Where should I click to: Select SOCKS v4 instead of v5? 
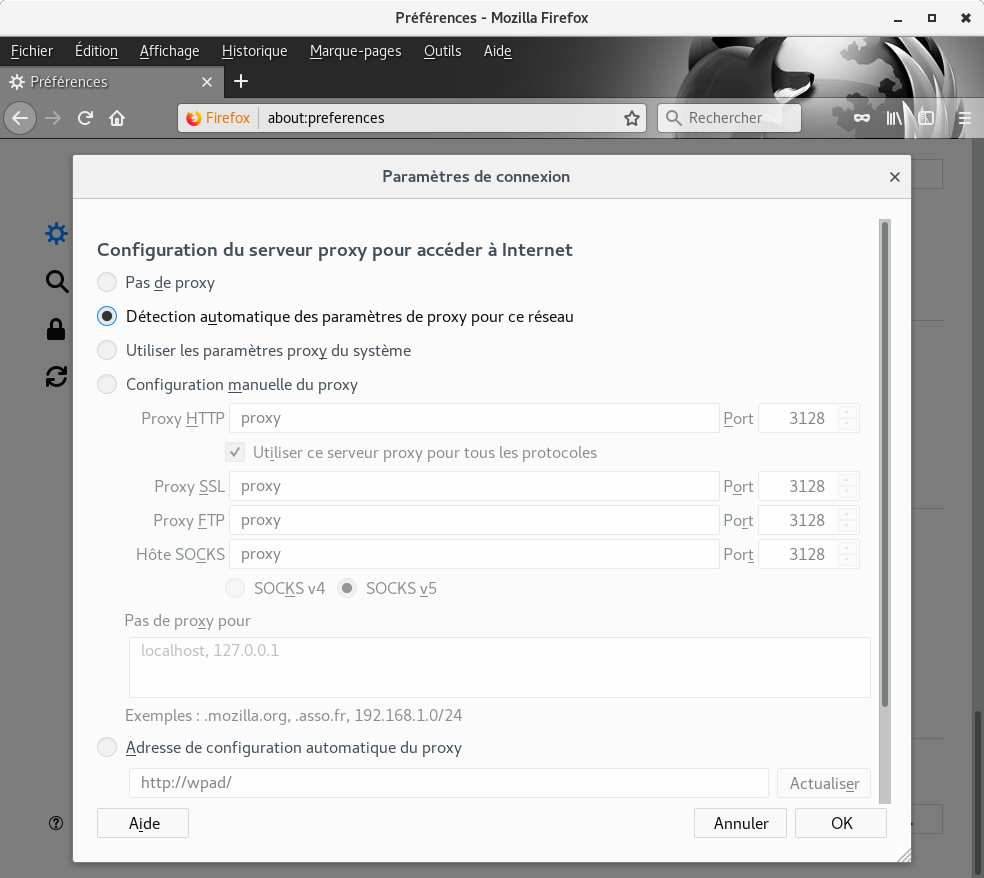coord(235,588)
